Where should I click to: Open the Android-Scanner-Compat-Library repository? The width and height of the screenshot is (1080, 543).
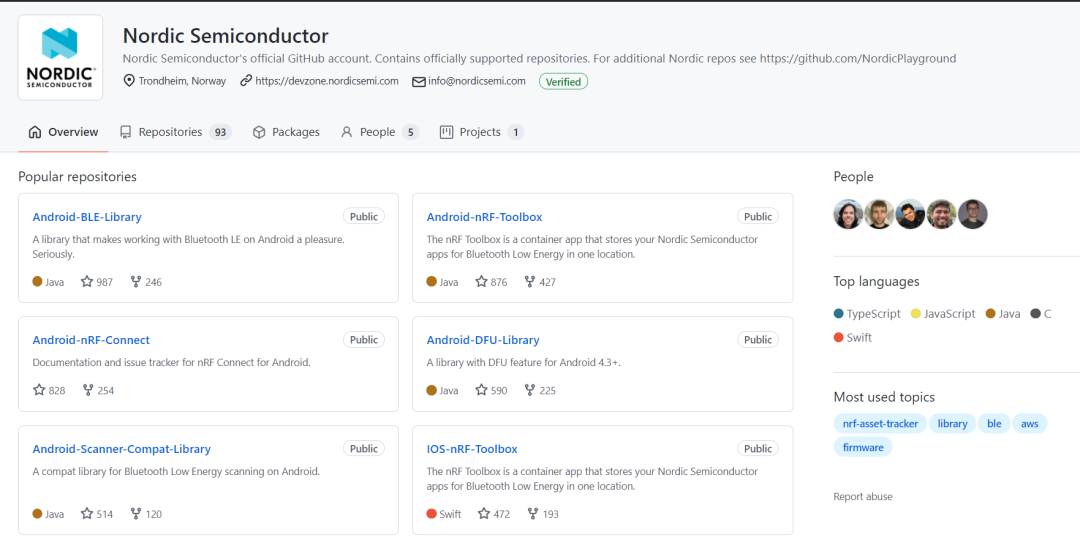pyautogui.click(x=121, y=449)
